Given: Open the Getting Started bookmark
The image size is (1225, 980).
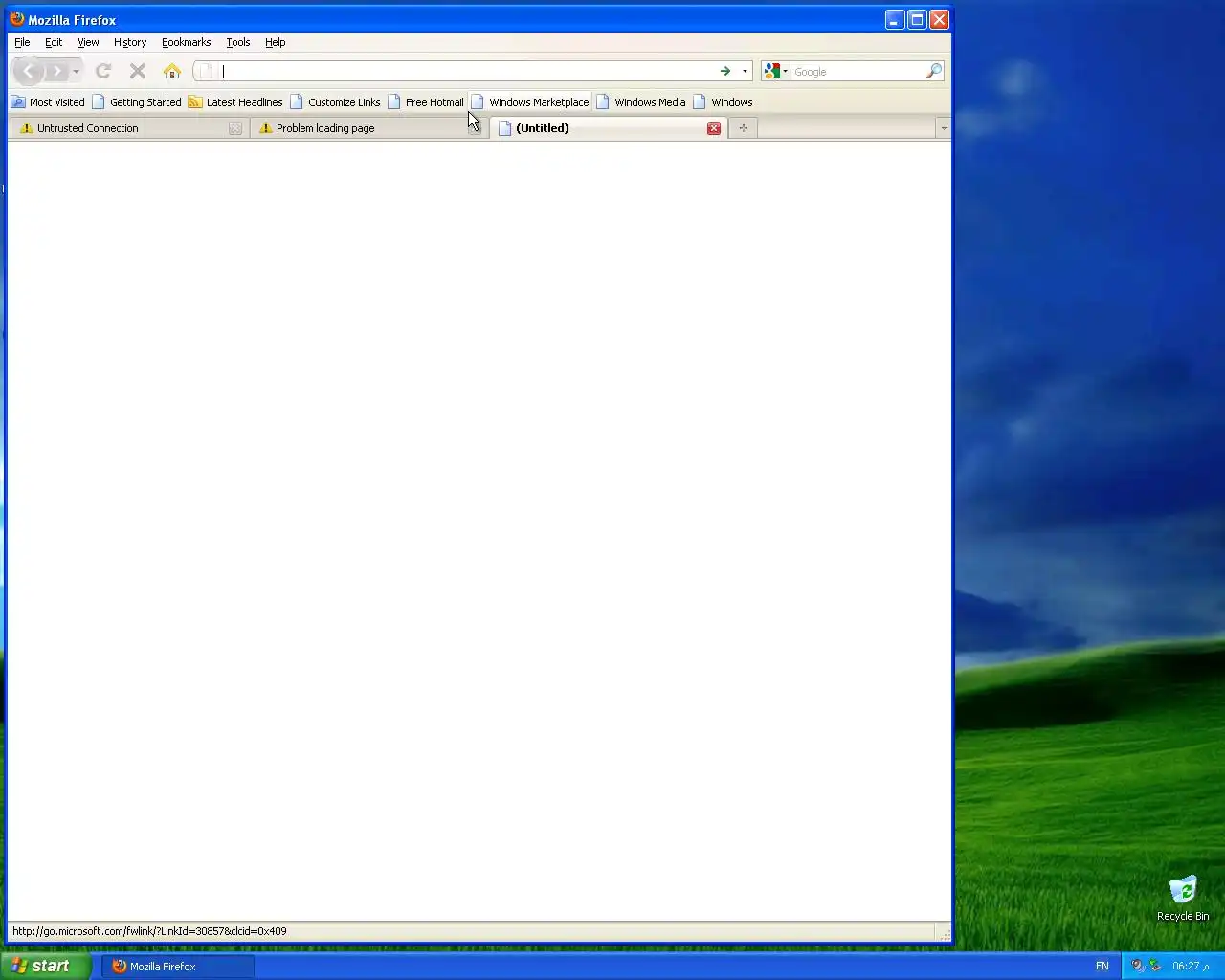Looking at the screenshot, I should pos(137,102).
